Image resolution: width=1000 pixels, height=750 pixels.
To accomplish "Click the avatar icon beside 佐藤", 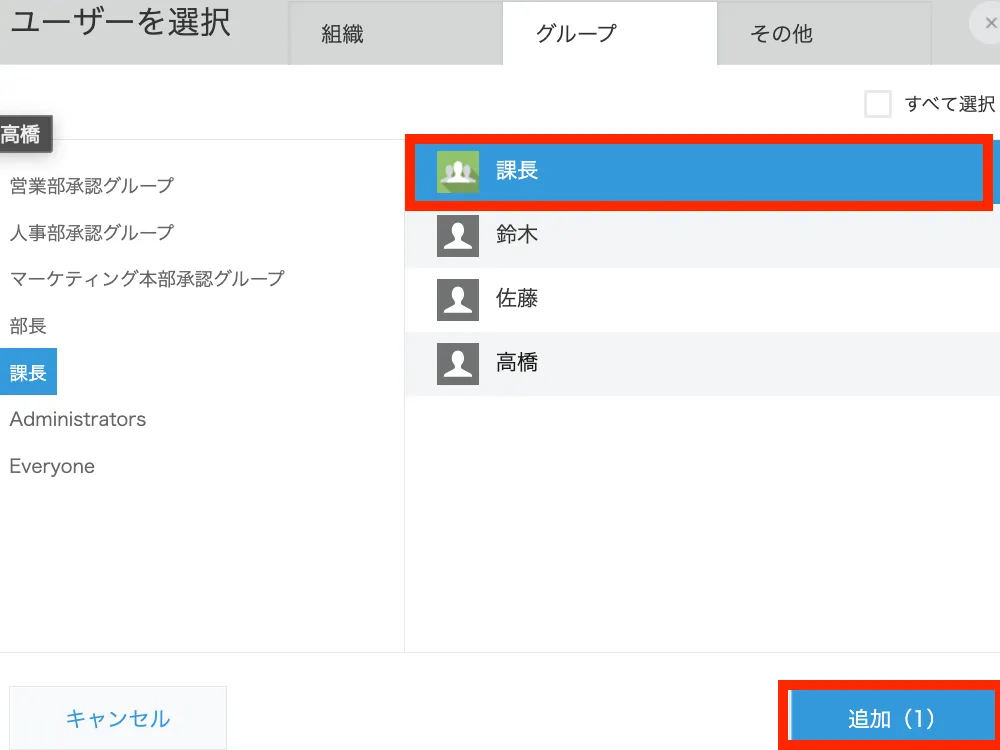I will click(x=458, y=300).
